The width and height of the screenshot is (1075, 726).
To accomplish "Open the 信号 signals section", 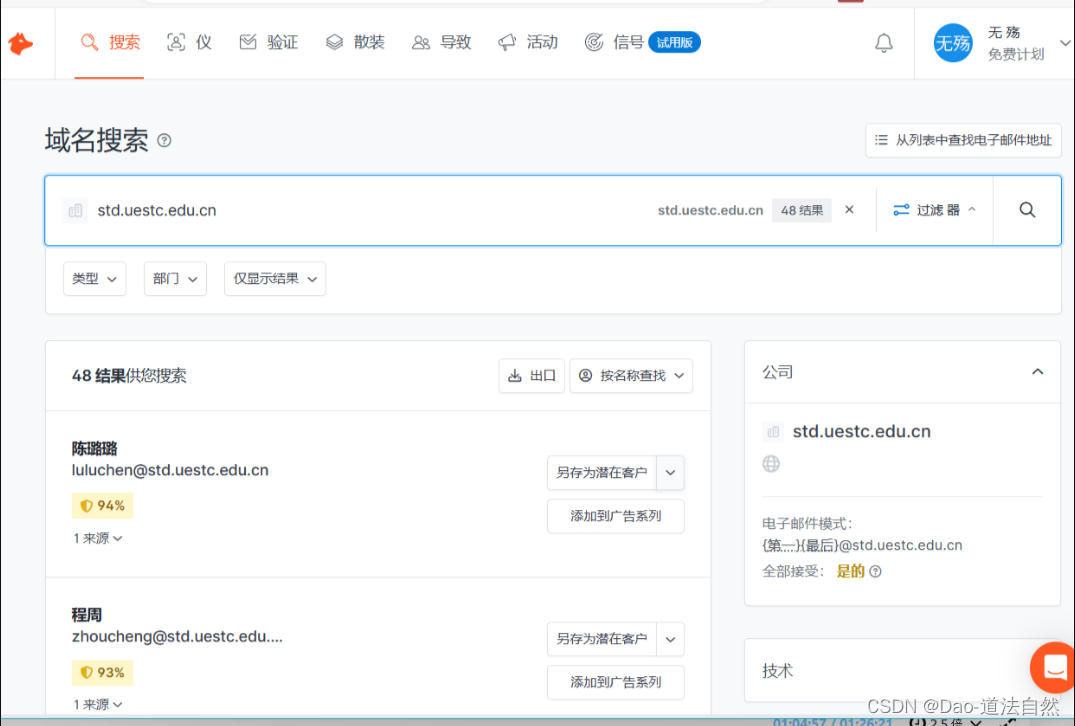I will (x=614, y=42).
